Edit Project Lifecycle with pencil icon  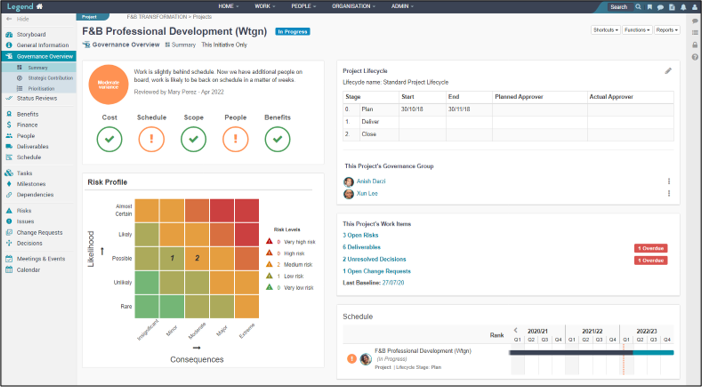click(x=668, y=71)
